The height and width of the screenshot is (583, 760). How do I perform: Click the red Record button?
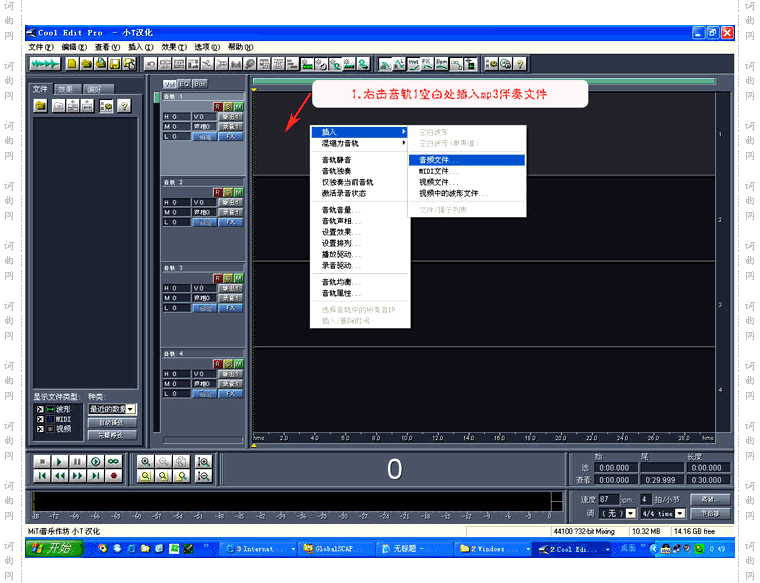tap(113, 476)
